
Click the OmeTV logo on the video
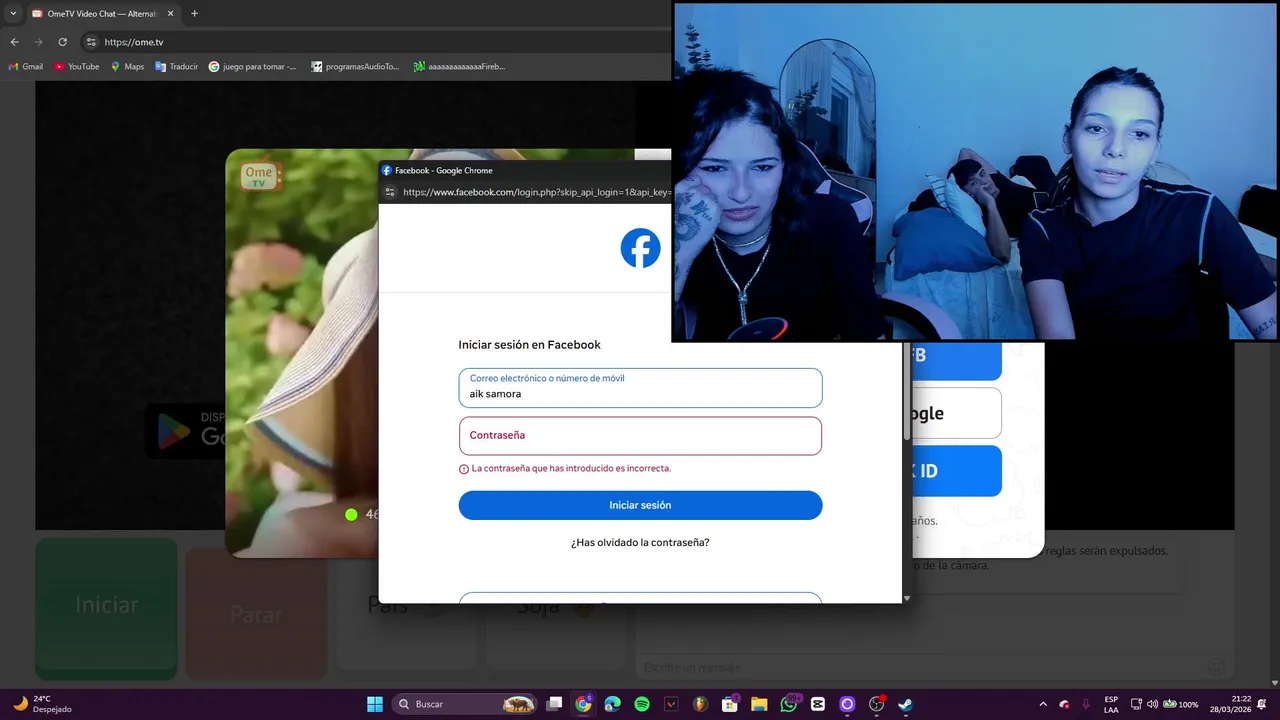pyautogui.click(x=261, y=177)
